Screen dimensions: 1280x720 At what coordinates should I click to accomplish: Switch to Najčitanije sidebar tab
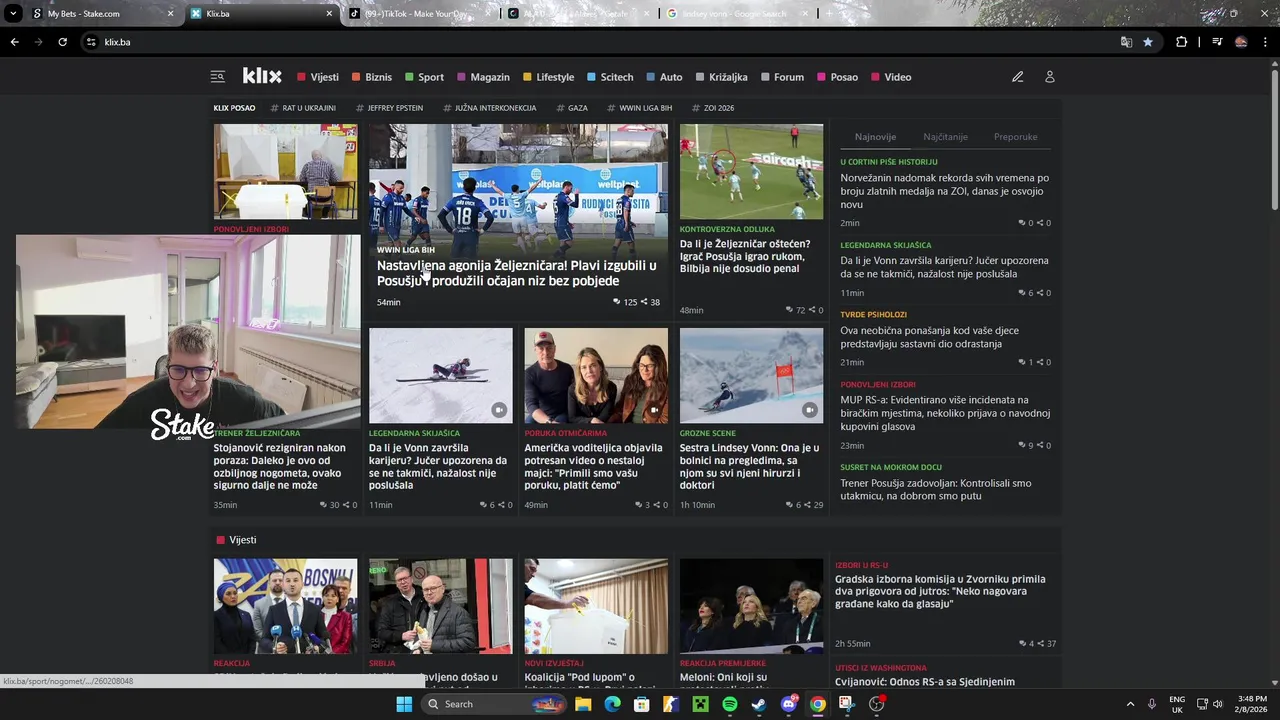tap(945, 137)
